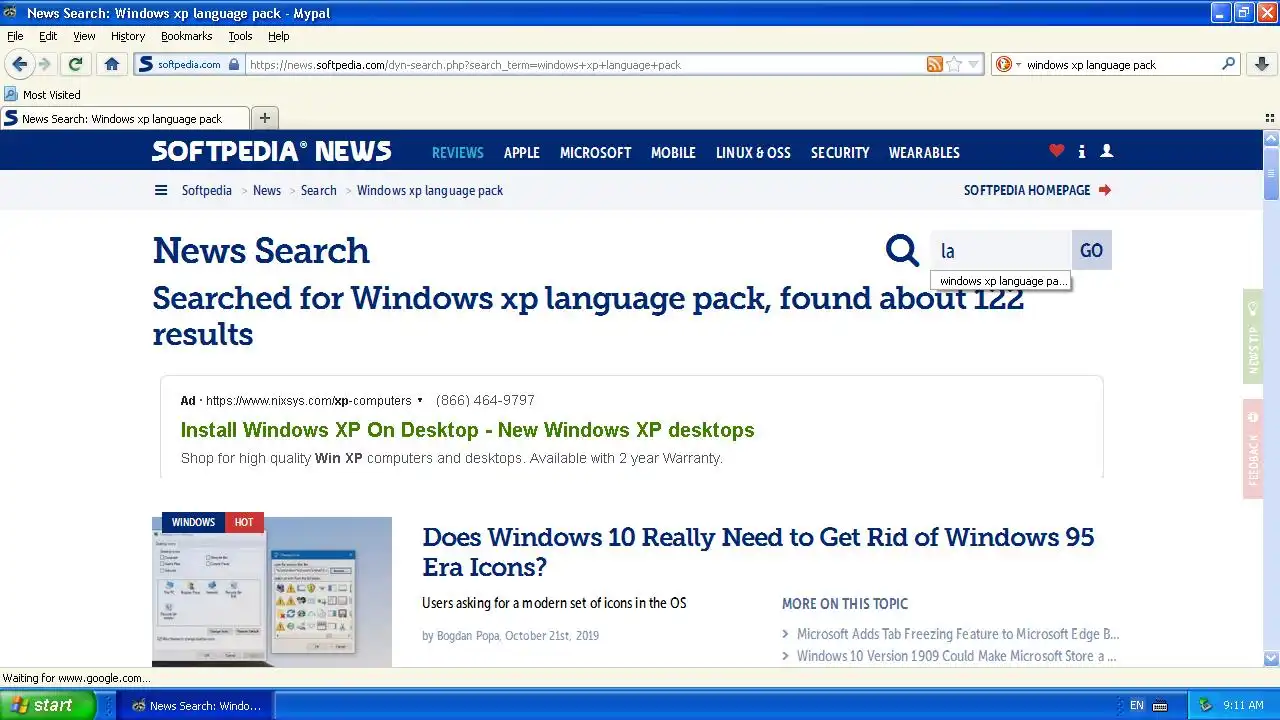The height and width of the screenshot is (720, 1280).
Task: Open the user account icon
Action: tap(1106, 151)
